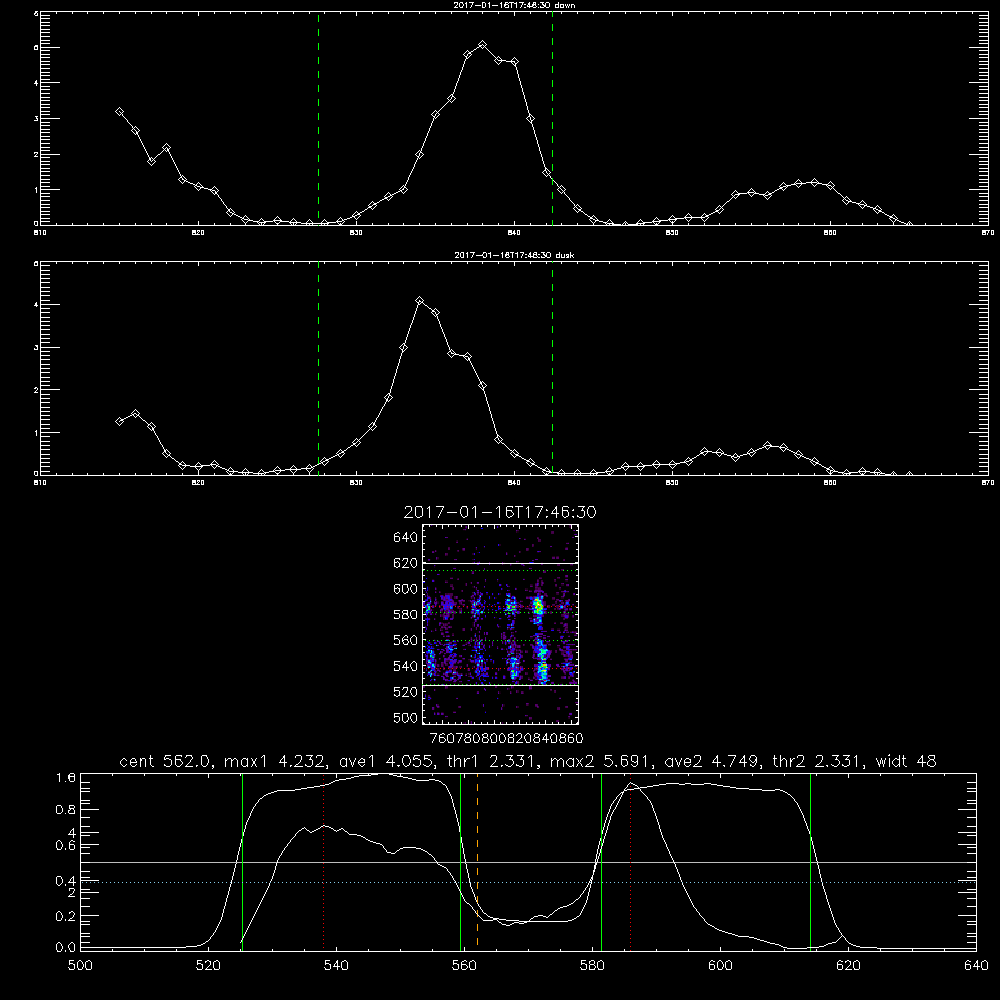
Task: Click the '540' label on bottom plot x-axis
Action: (x=336, y=966)
